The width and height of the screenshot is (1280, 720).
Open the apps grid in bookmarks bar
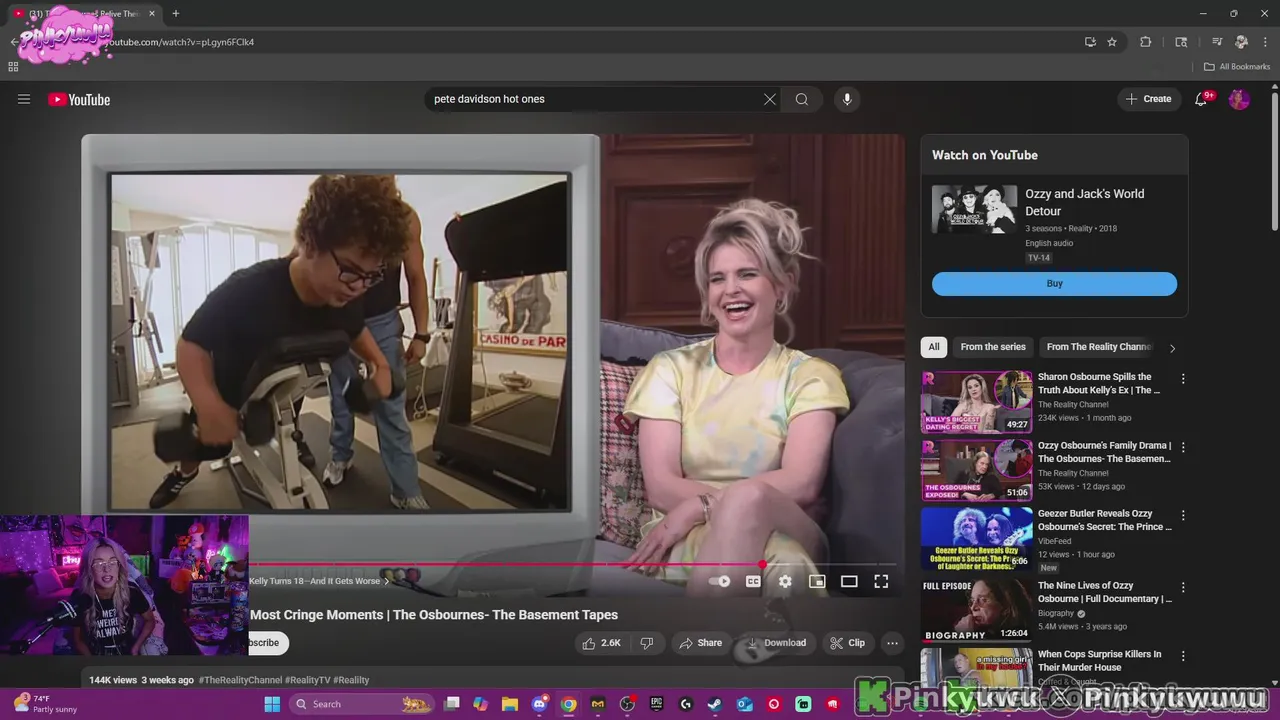[x=13, y=67]
